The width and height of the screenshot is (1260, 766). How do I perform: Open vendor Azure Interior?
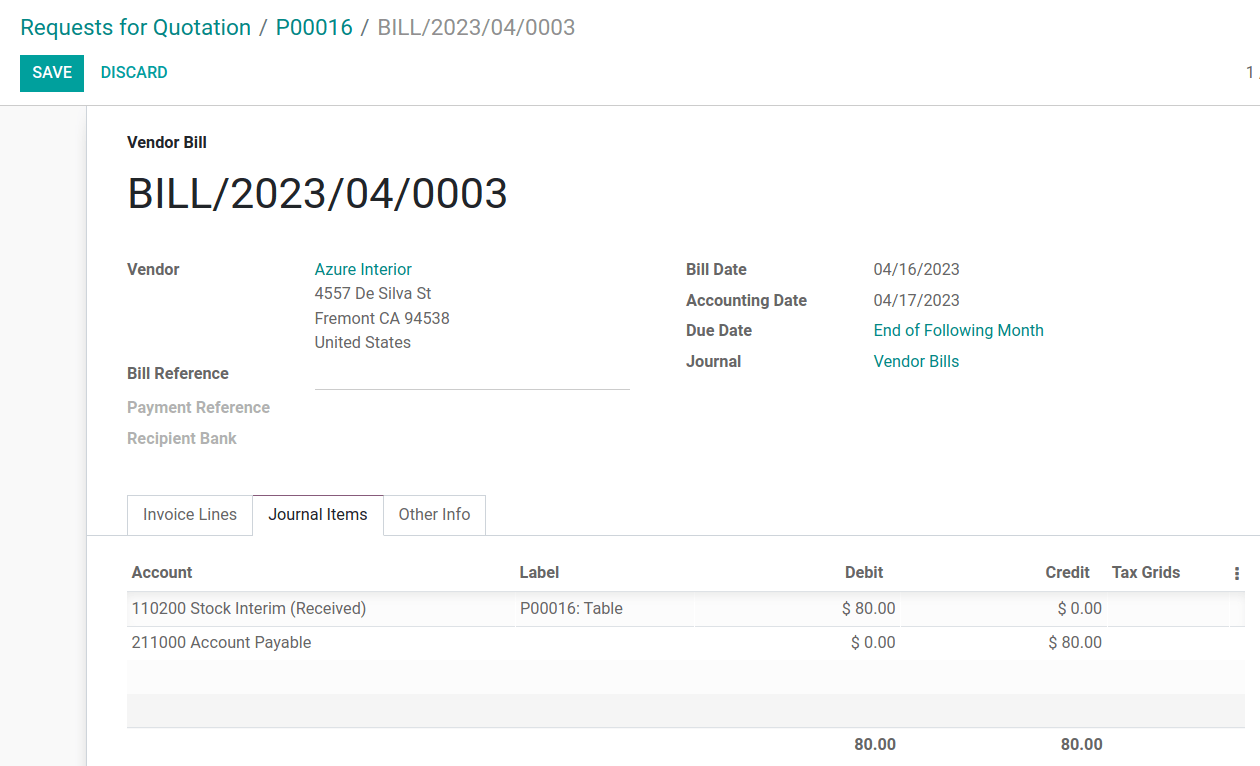tap(362, 269)
